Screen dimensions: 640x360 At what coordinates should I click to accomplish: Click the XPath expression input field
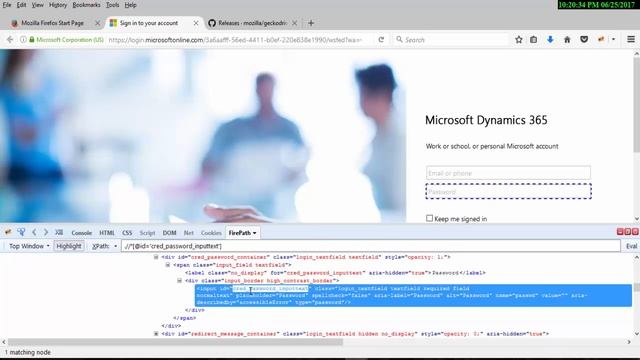pyautogui.click(x=371, y=246)
